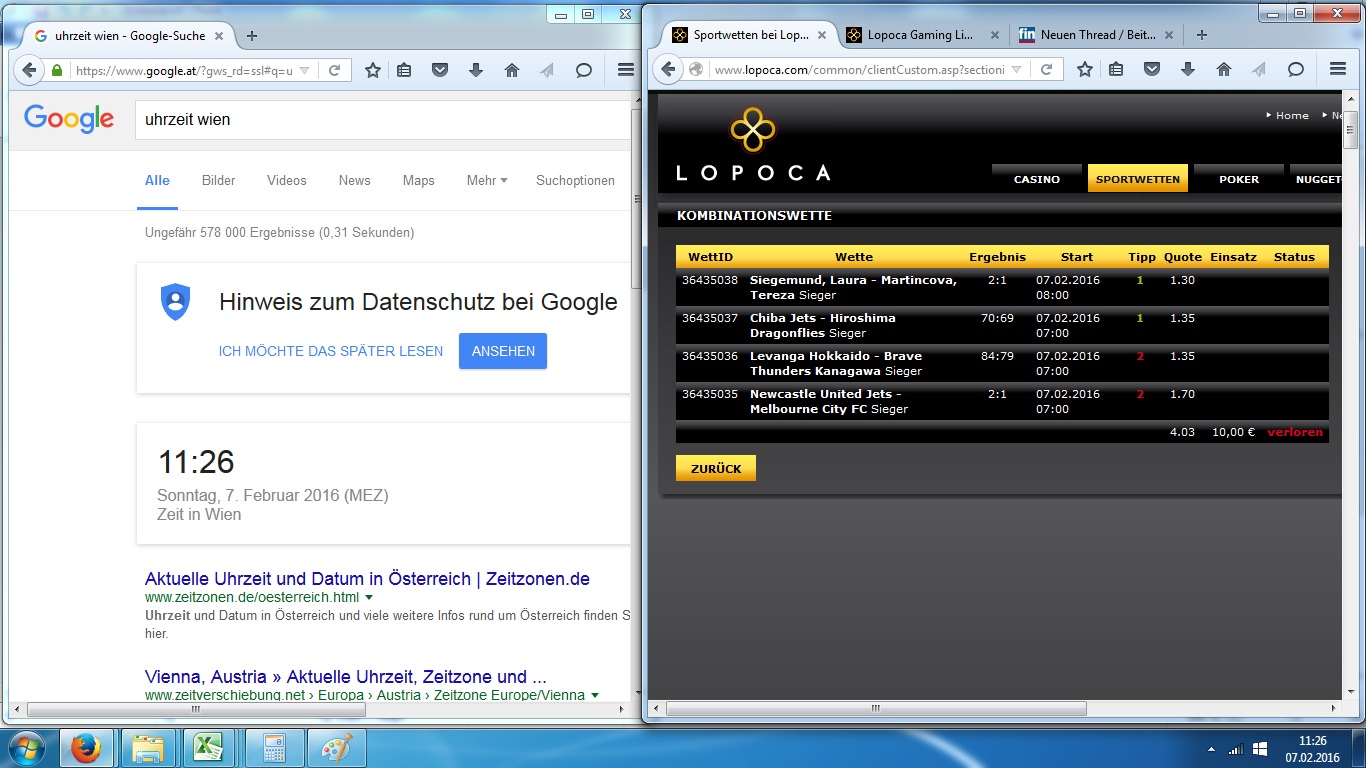Viewport: 1366px width, 768px height.
Task: Open Windows Start menu
Action: coord(25,748)
